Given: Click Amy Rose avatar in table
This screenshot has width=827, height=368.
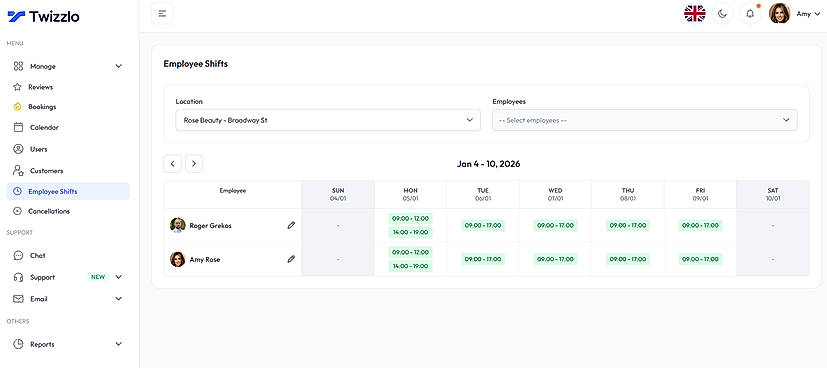Looking at the screenshot, I should click(178, 259).
